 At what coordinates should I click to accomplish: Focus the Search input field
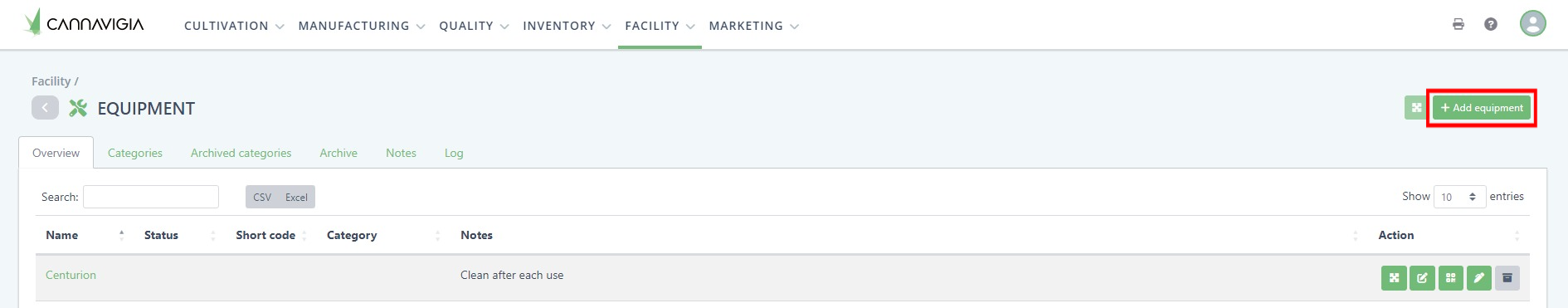pos(151,197)
